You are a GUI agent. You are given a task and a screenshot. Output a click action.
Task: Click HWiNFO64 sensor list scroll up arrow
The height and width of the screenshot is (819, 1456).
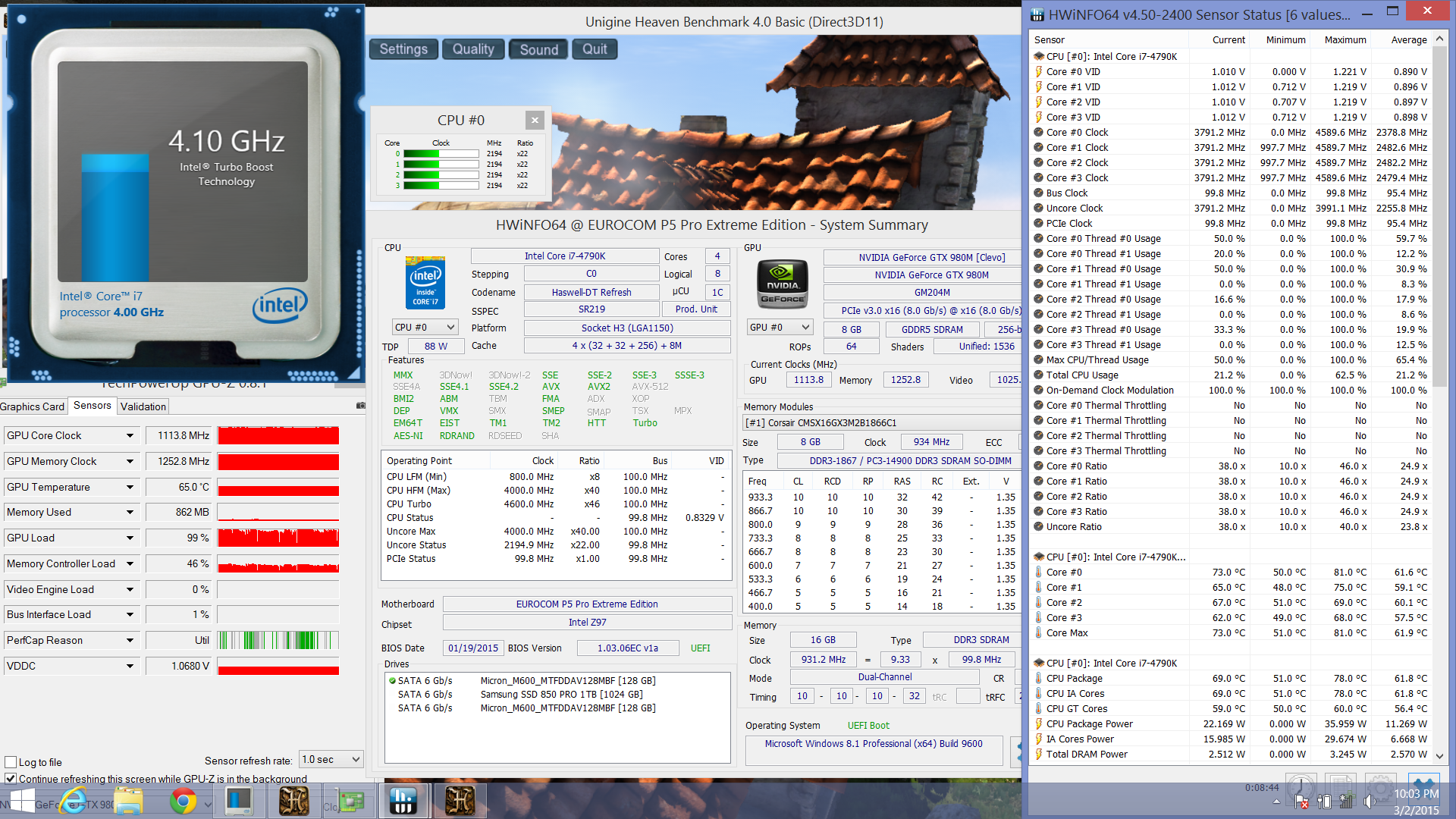(1439, 39)
